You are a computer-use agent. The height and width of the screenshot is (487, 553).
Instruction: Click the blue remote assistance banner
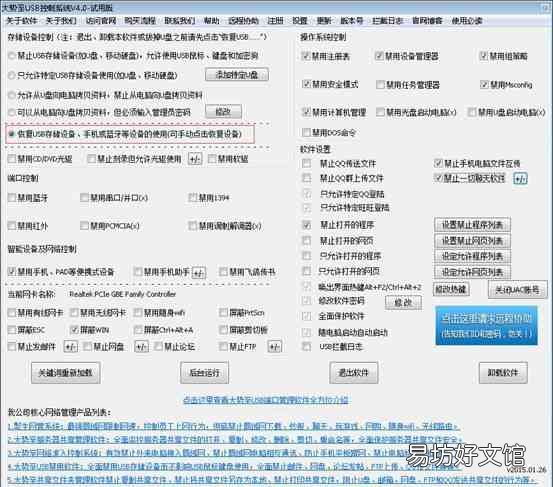(x=486, y=325)
